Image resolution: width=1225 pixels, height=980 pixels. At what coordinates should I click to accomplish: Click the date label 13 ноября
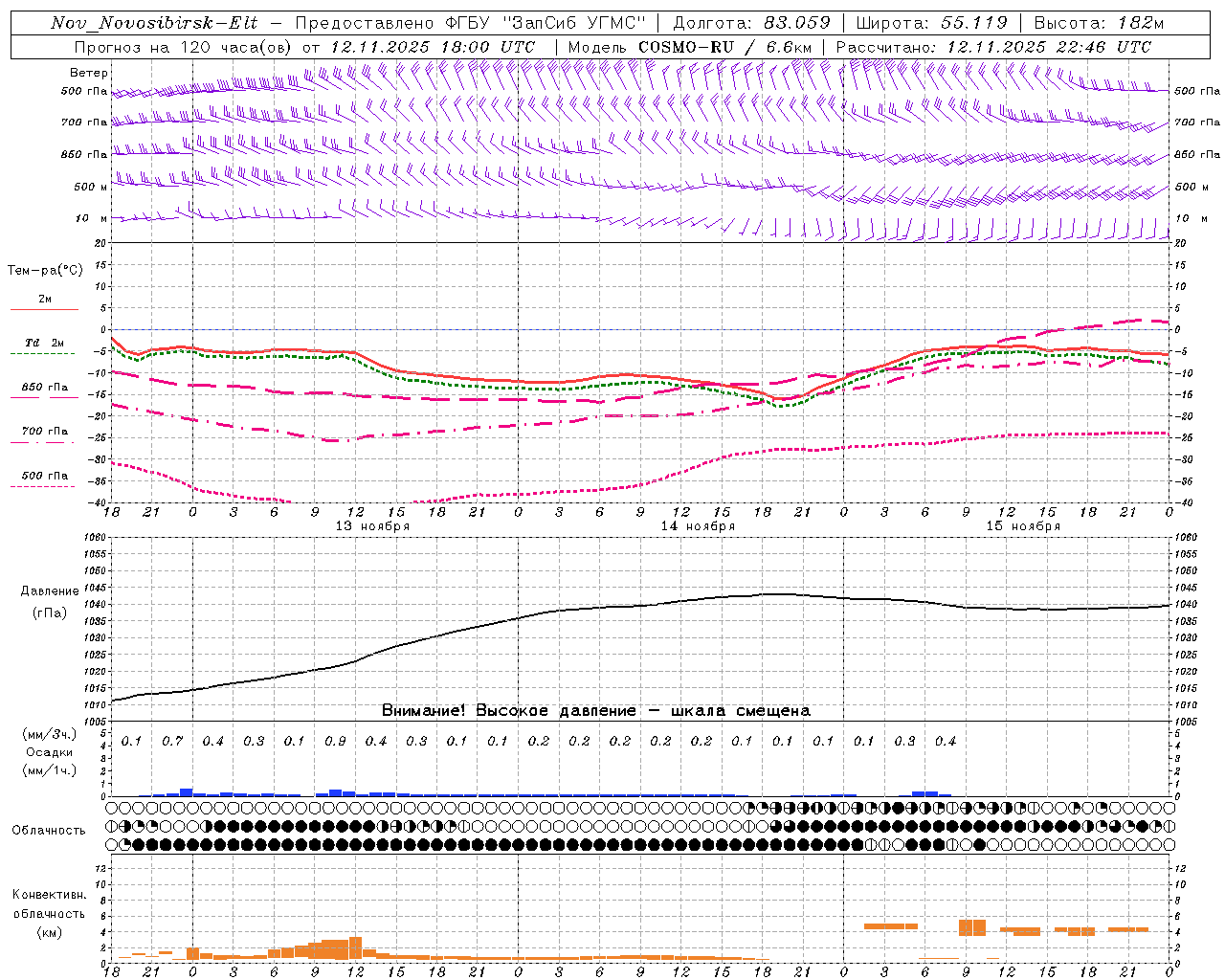coord(372,526)
